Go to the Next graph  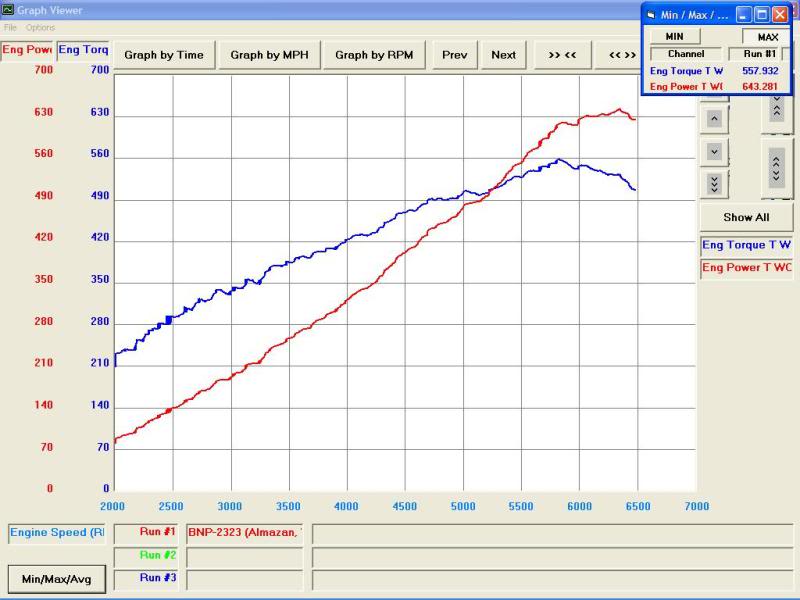504,55
